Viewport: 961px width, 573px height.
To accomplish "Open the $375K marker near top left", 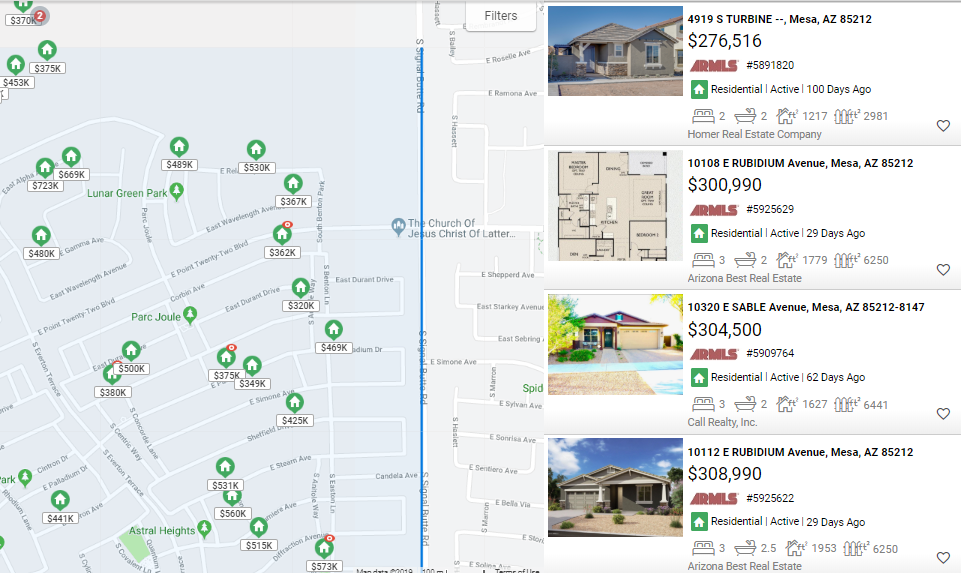I will 47,50.
